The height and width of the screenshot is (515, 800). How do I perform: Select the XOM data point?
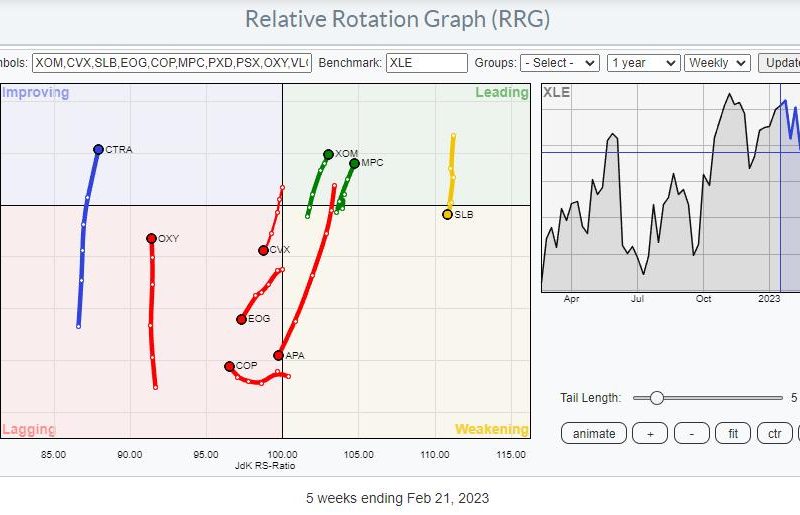pyautogui.click(x=329, y=154)
